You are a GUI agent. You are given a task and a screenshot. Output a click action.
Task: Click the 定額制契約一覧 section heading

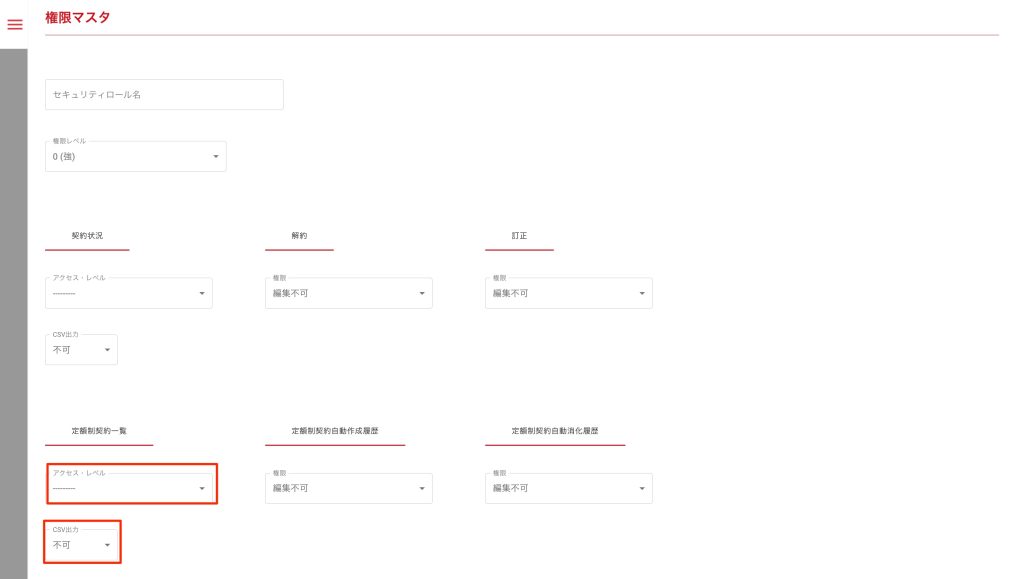pos(99,431)
